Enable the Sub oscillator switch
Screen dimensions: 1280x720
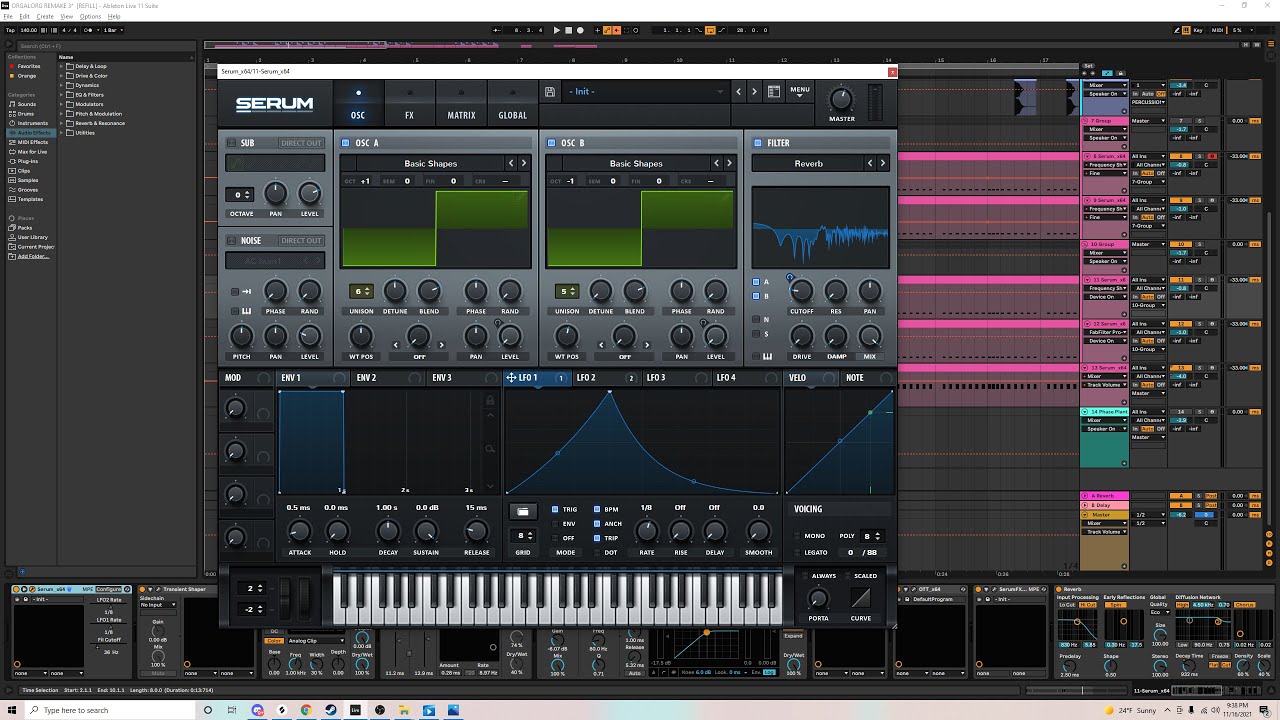[x=231, y=143]
